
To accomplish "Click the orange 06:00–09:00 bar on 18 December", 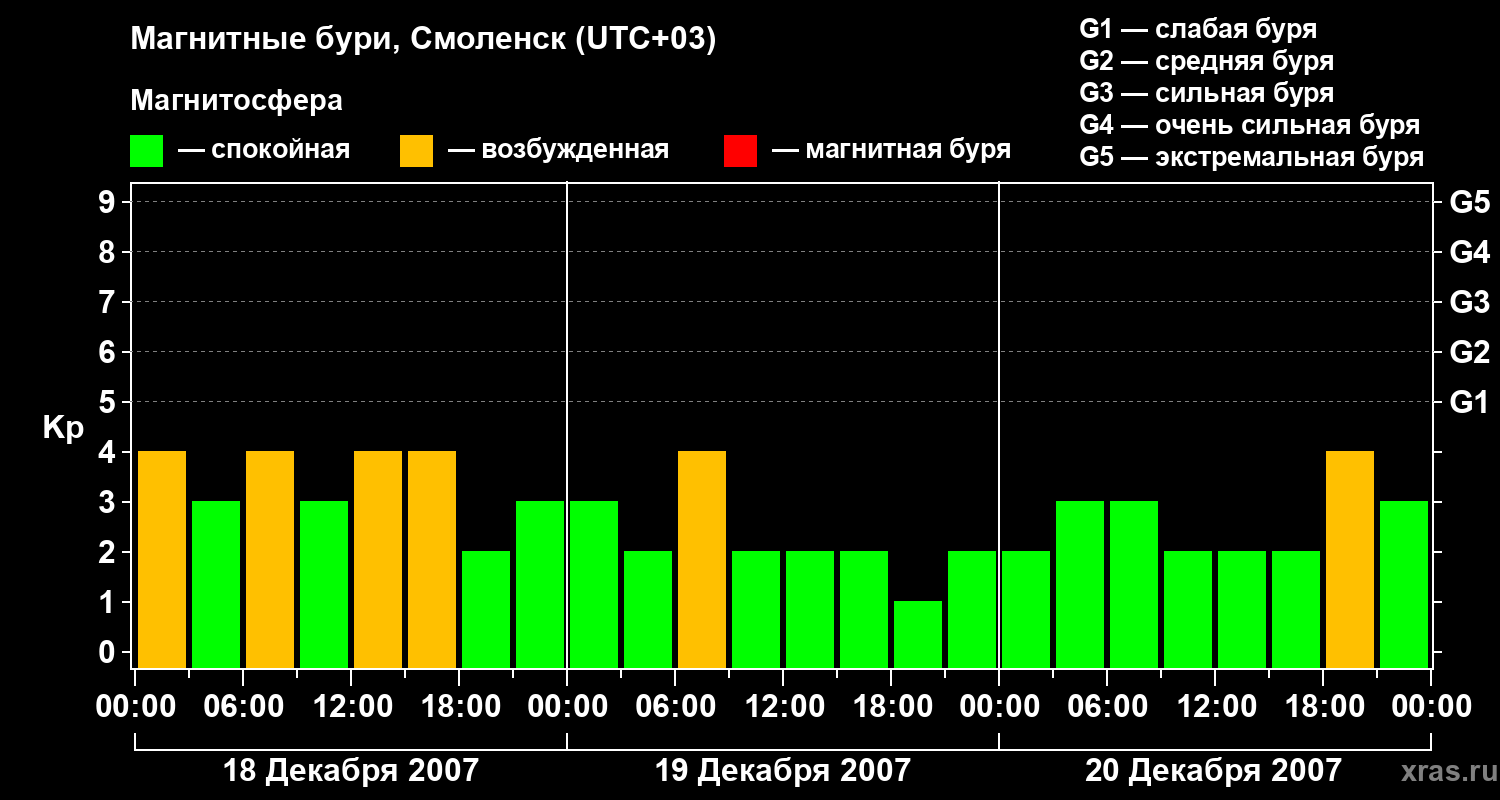I will point(270,559).
